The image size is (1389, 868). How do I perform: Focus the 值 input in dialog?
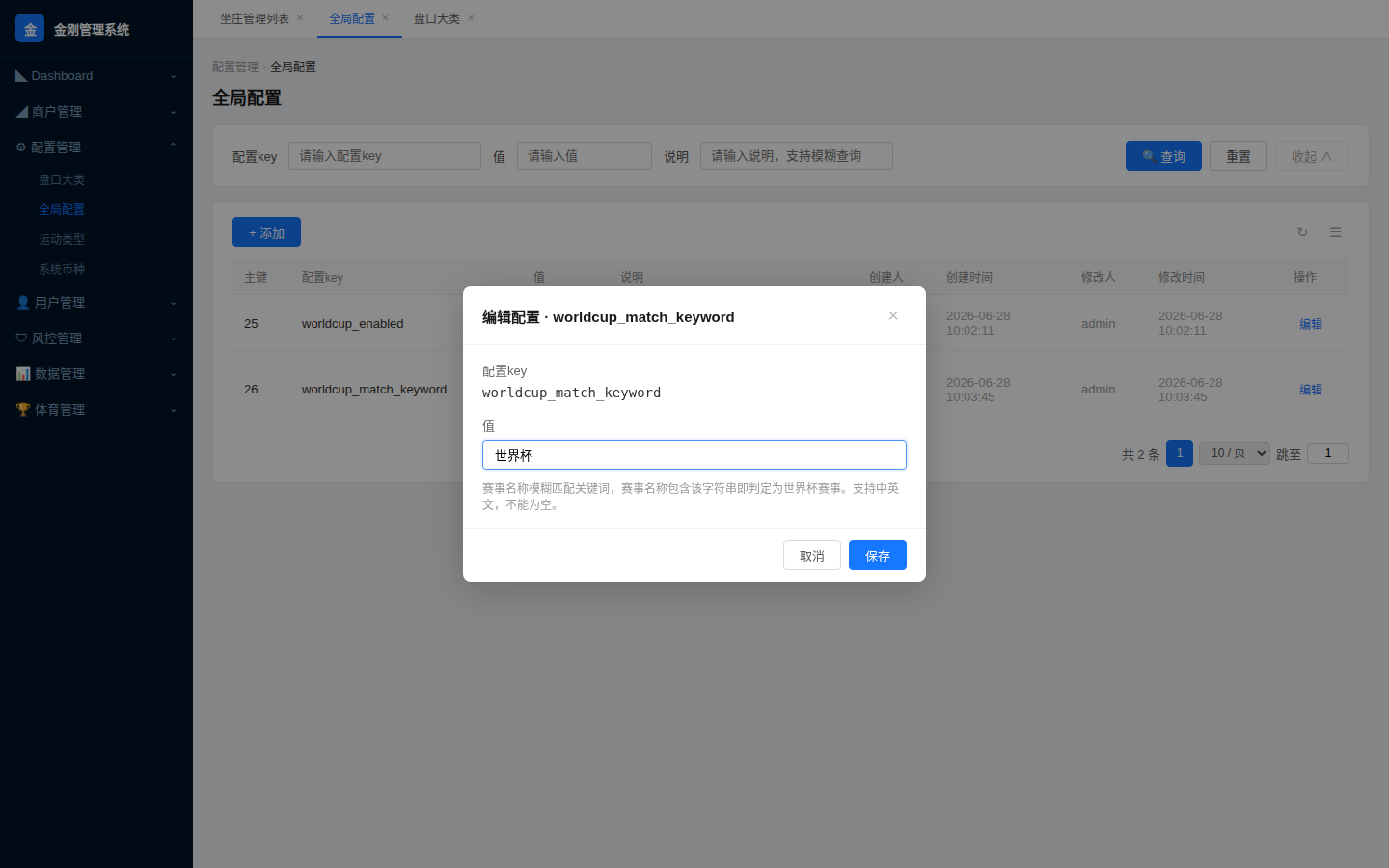(694, 454)
